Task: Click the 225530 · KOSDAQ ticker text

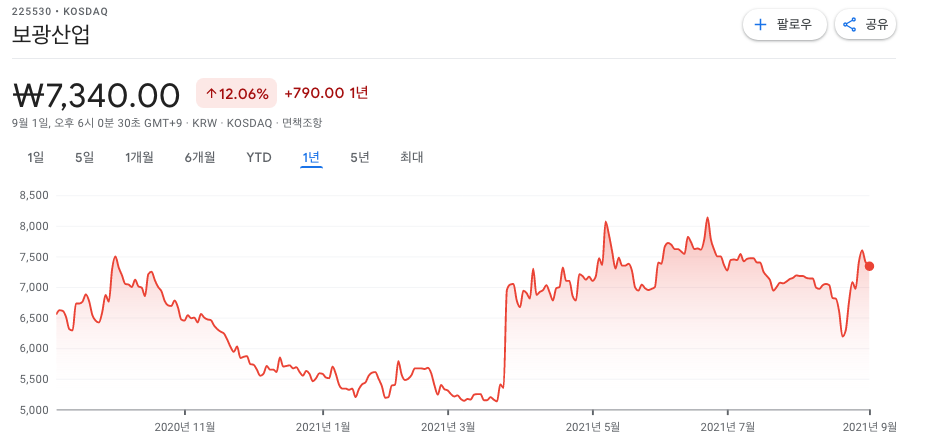Action: click(x=60, y=11)
